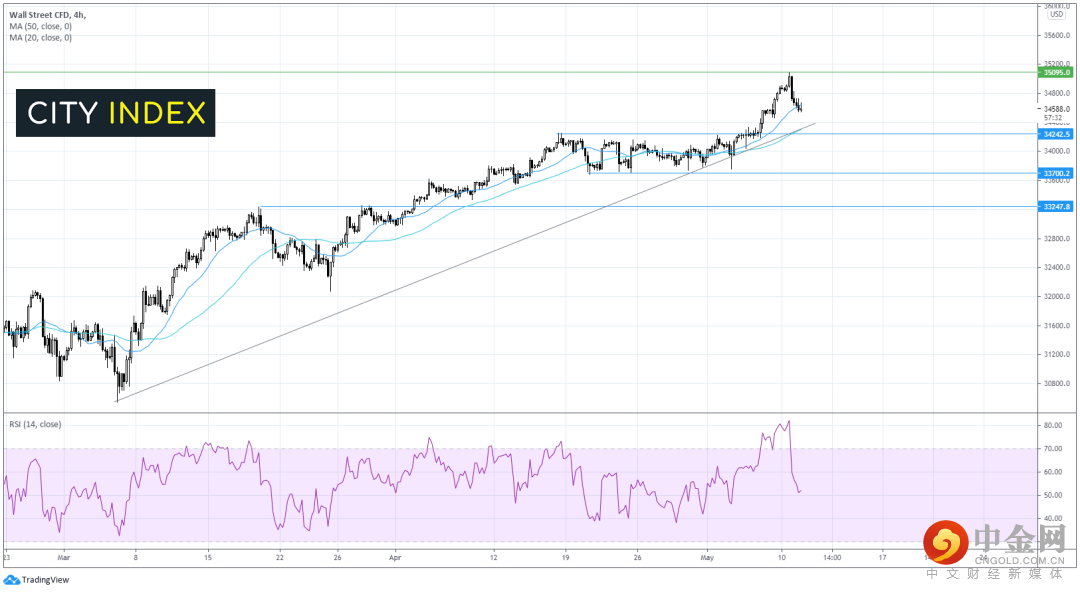Click the Mar date on time axis
This screenshot has height=592, width=1080.
tap(64, 558)
